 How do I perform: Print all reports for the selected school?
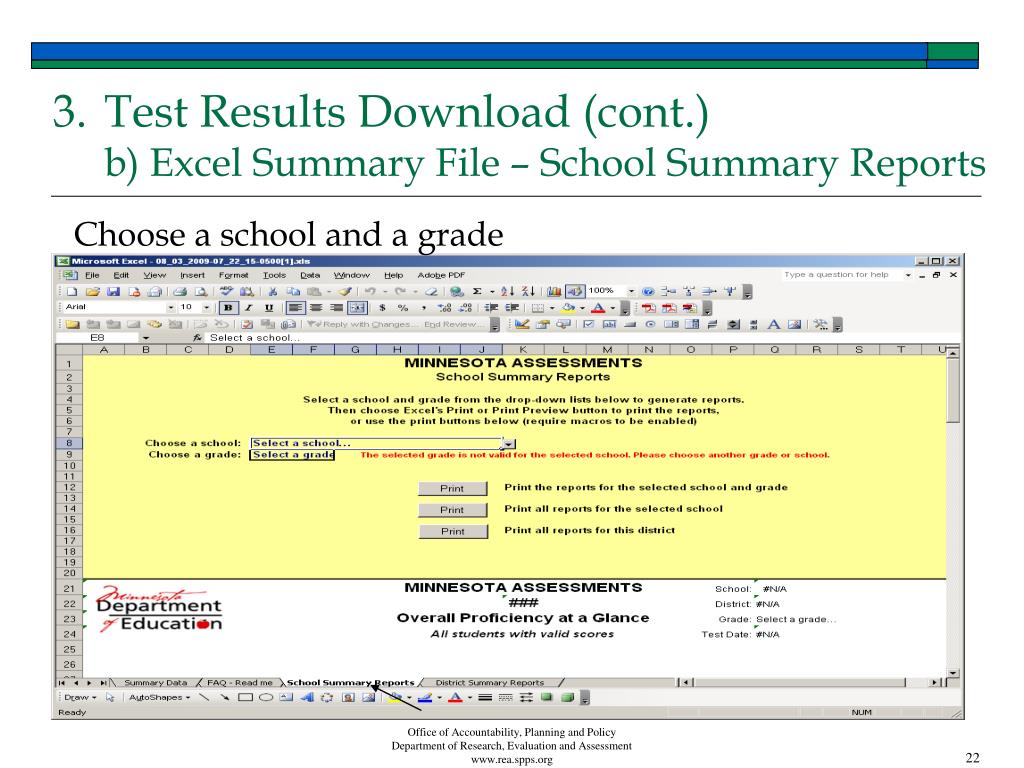(x=453, y=510)
